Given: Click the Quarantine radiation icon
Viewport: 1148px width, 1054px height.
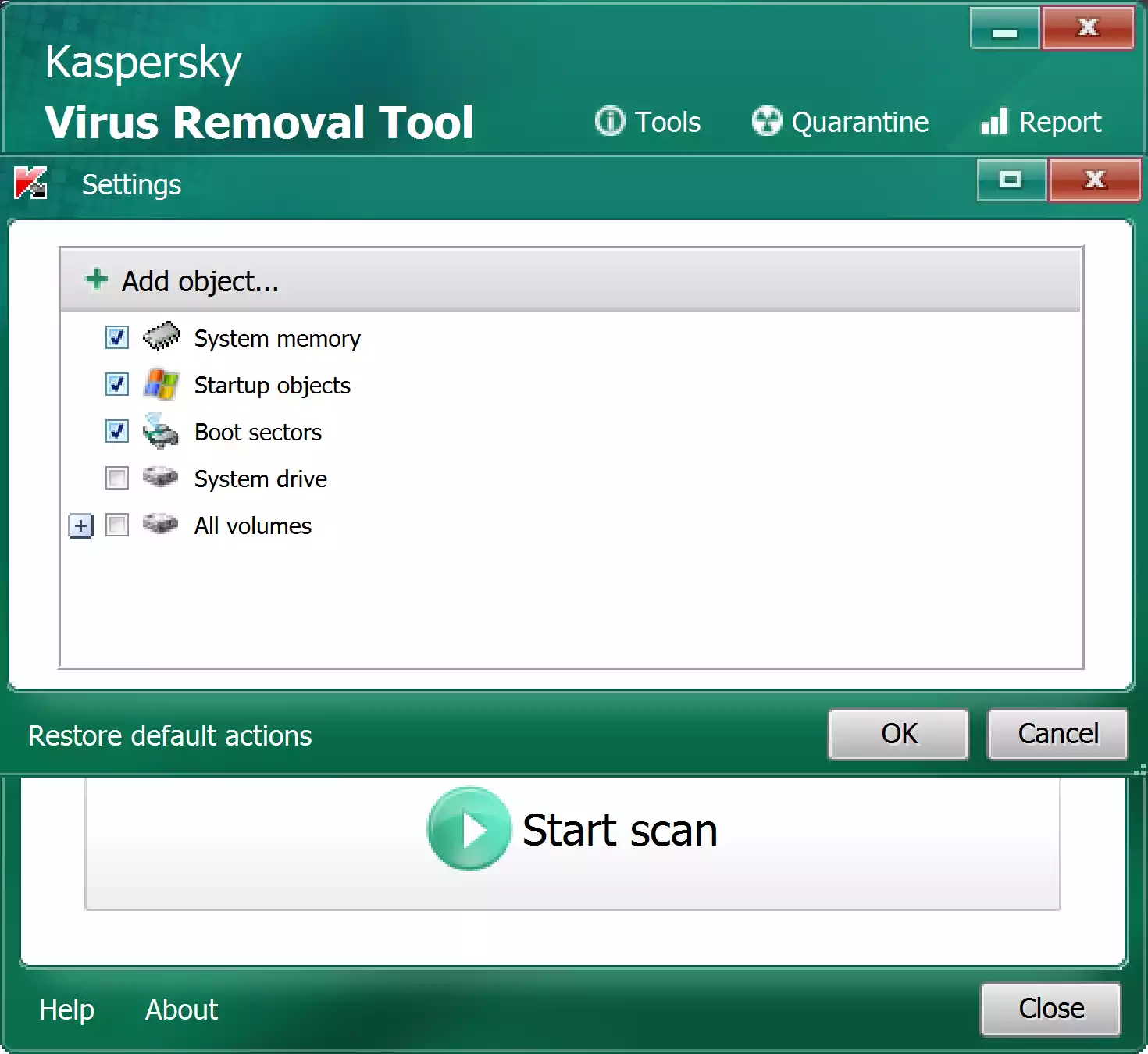Looking at the screenshot, I should pyautogui.click(x=768, y=122).
